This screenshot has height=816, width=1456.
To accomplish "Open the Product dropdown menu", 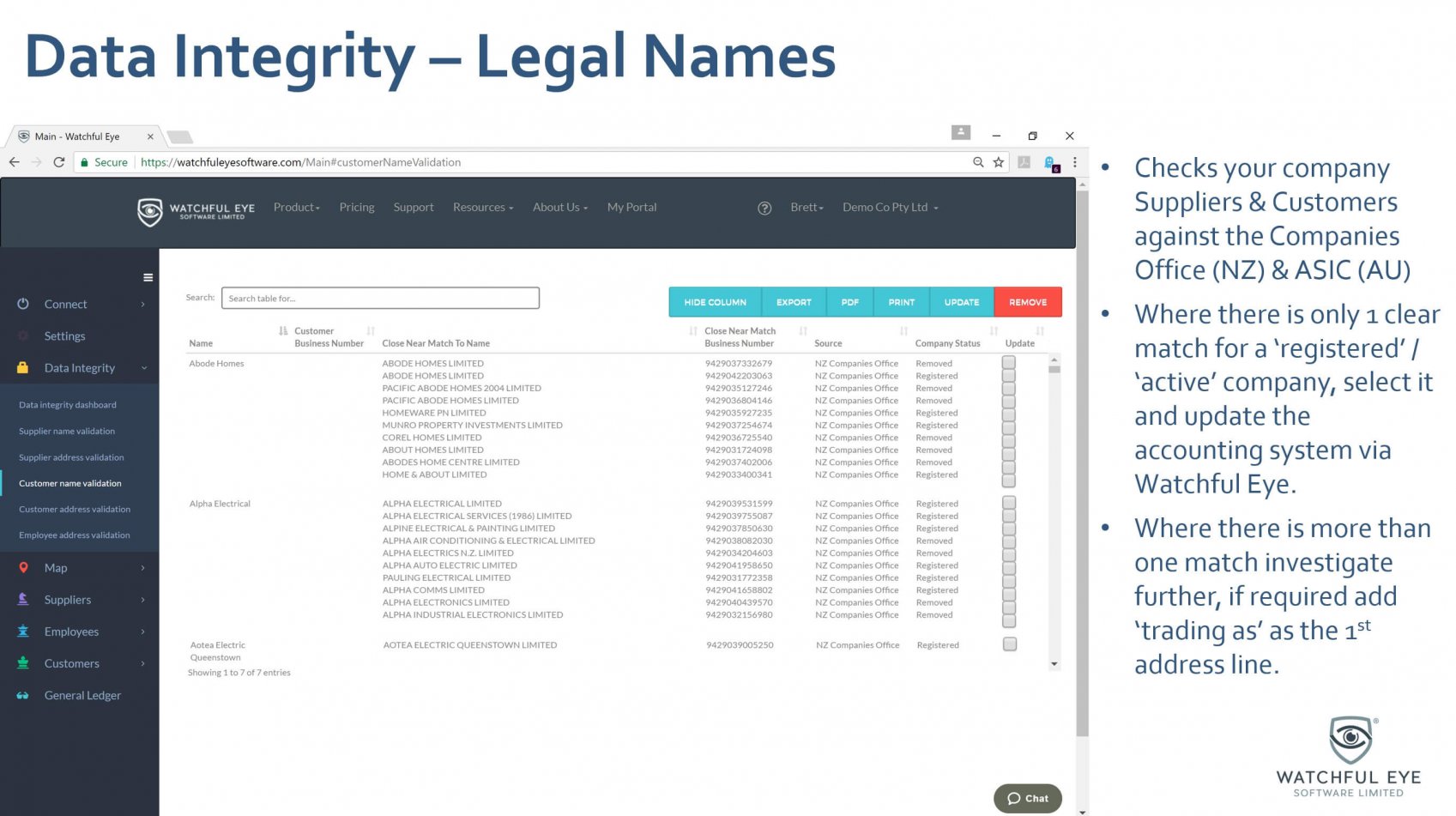I will point(297,208).
